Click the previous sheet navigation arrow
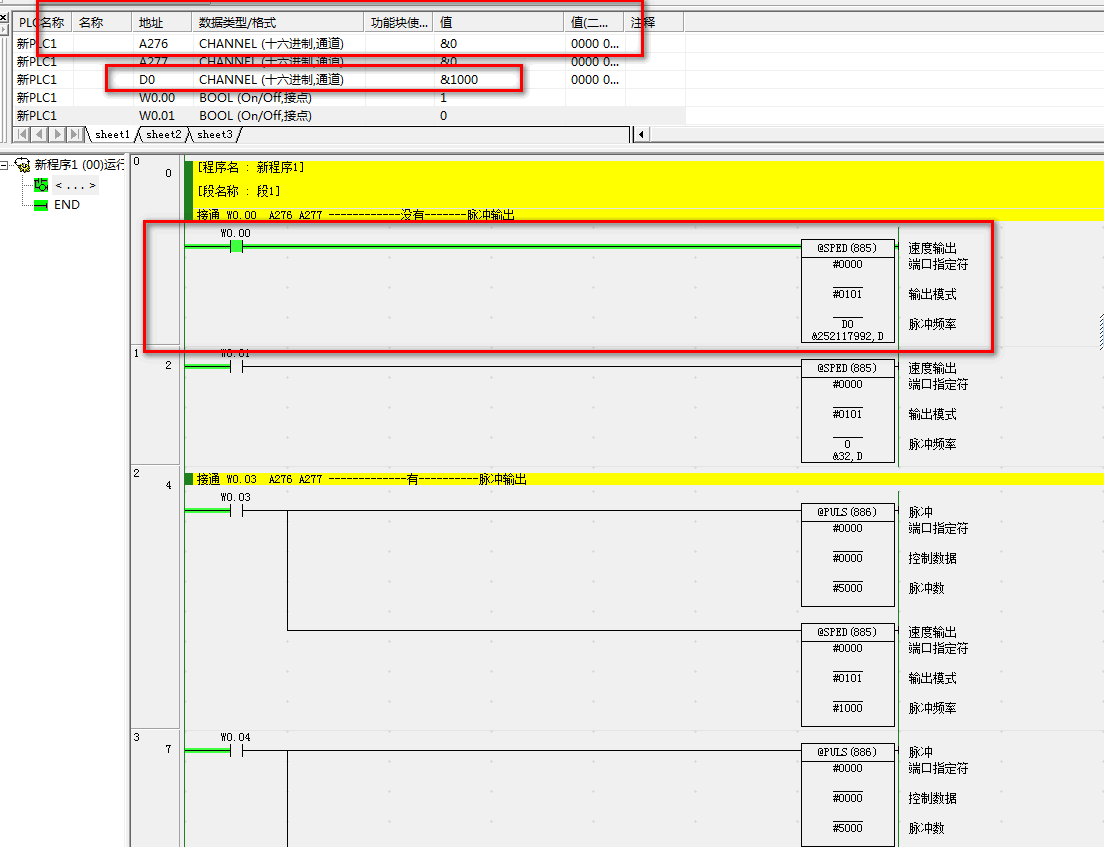Viewport: 1104px width, 847px height. coord(41,134)
